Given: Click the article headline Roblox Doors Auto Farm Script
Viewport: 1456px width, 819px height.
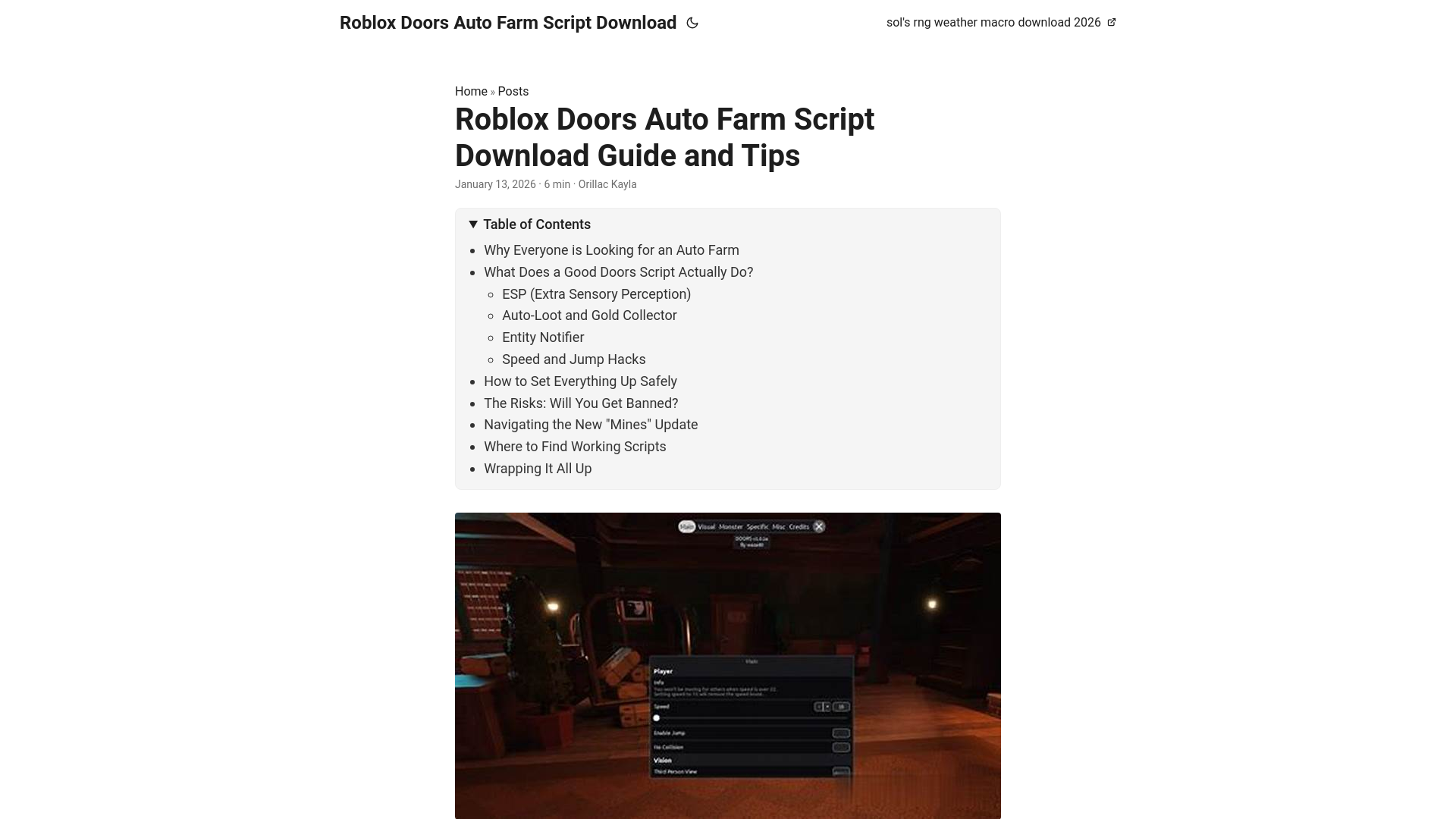Looking at the screenshot, I should 664,137.
